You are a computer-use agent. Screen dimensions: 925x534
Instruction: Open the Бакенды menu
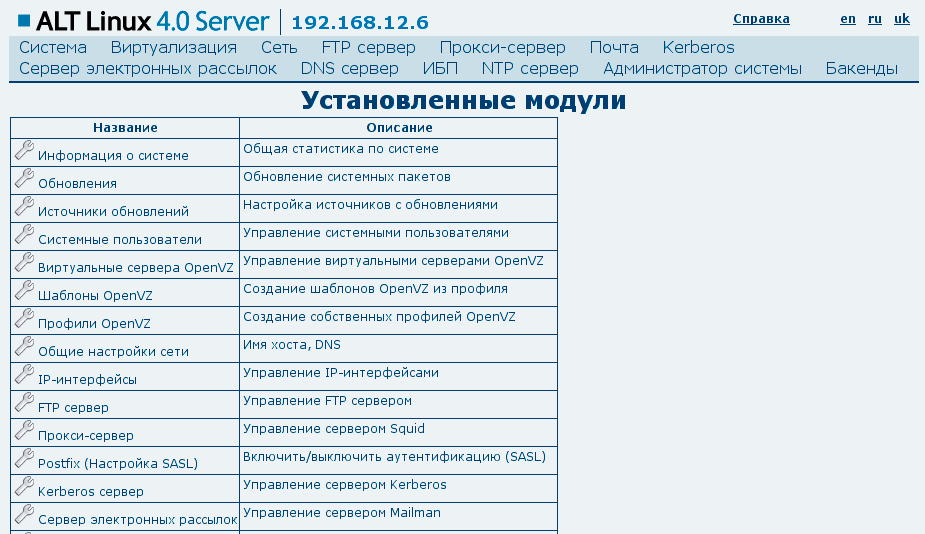[x=862, y=68]
